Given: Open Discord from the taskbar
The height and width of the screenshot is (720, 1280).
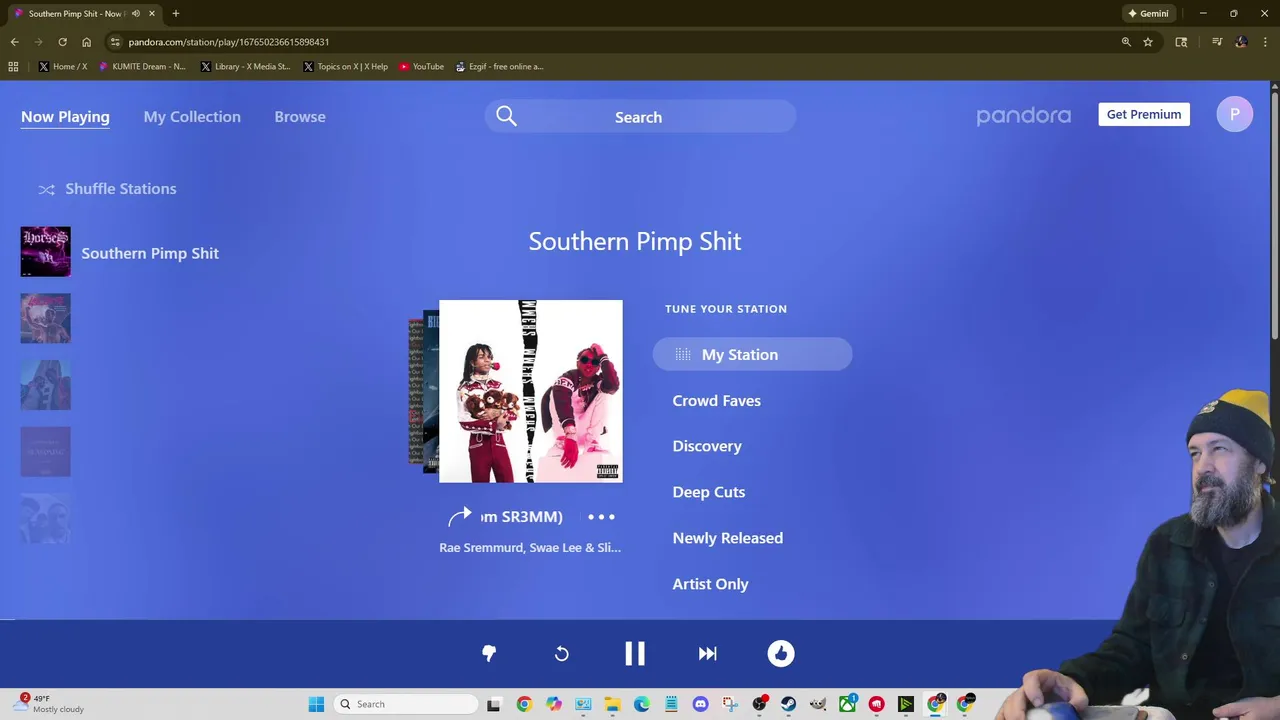Looking at the screenshot, I should click(x=700, y=704).
